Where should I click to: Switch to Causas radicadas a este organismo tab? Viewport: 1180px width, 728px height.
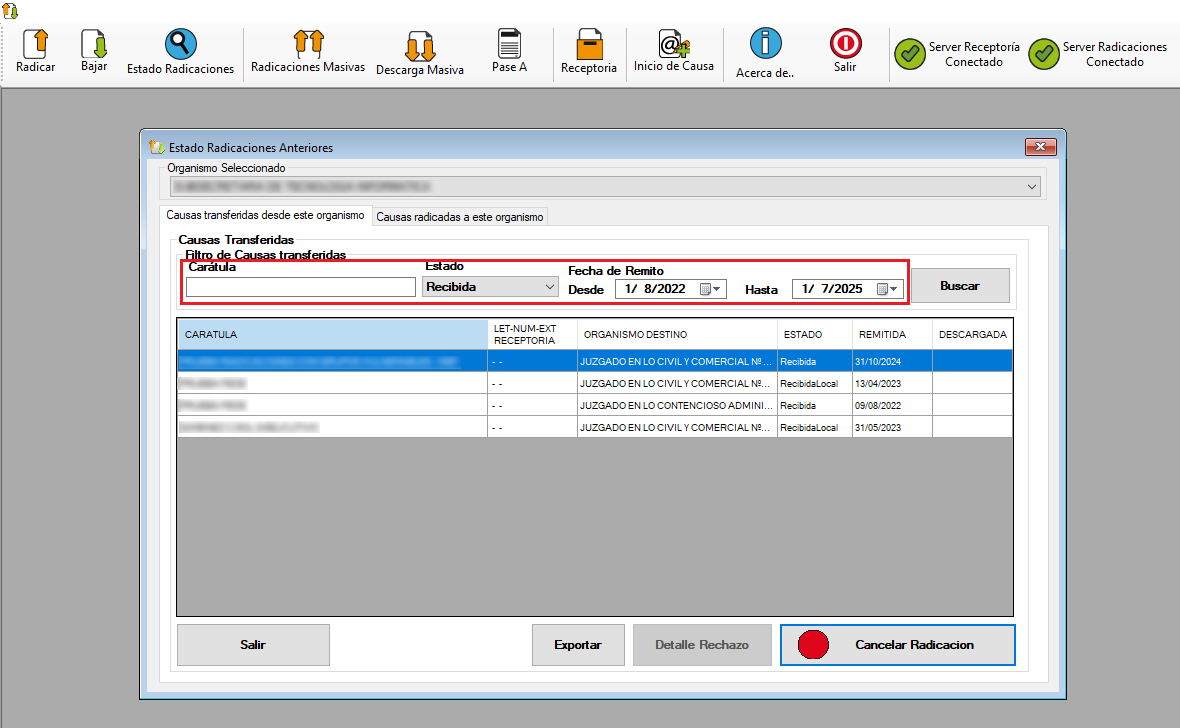pos(460,217)
